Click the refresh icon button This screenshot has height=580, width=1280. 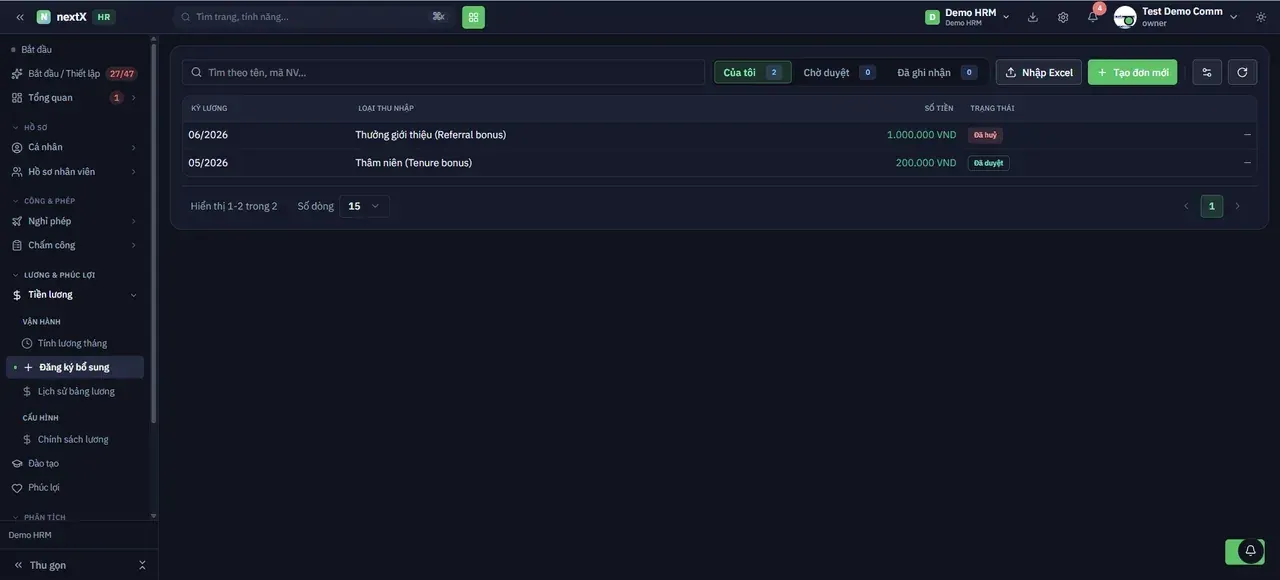tap(1242, 72)
